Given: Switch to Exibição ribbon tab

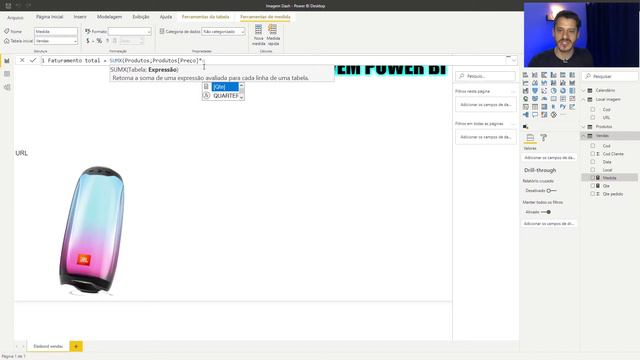Looking at the screenshot, I should point(141,17).
